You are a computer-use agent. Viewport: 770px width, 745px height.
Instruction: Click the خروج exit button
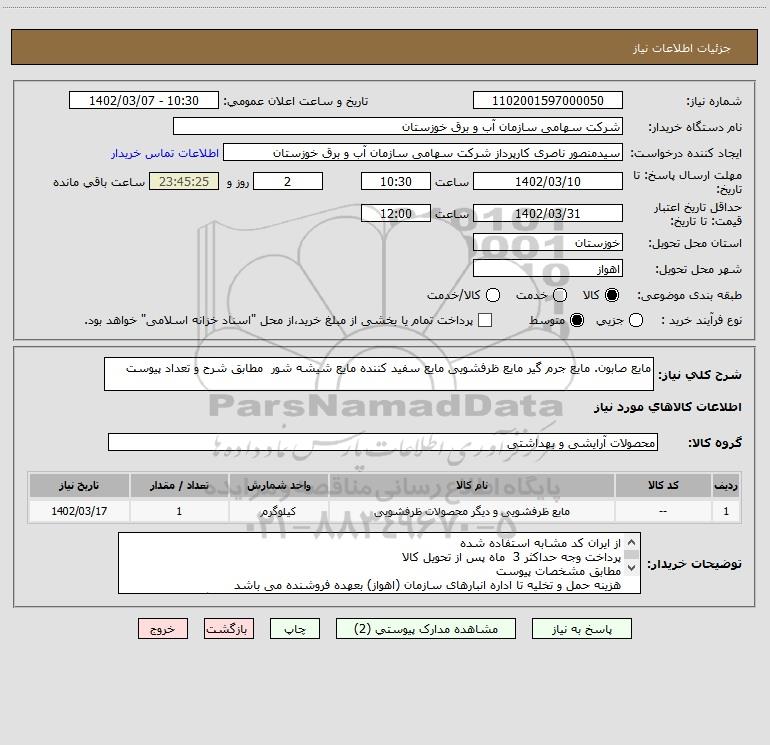(163, 629)
